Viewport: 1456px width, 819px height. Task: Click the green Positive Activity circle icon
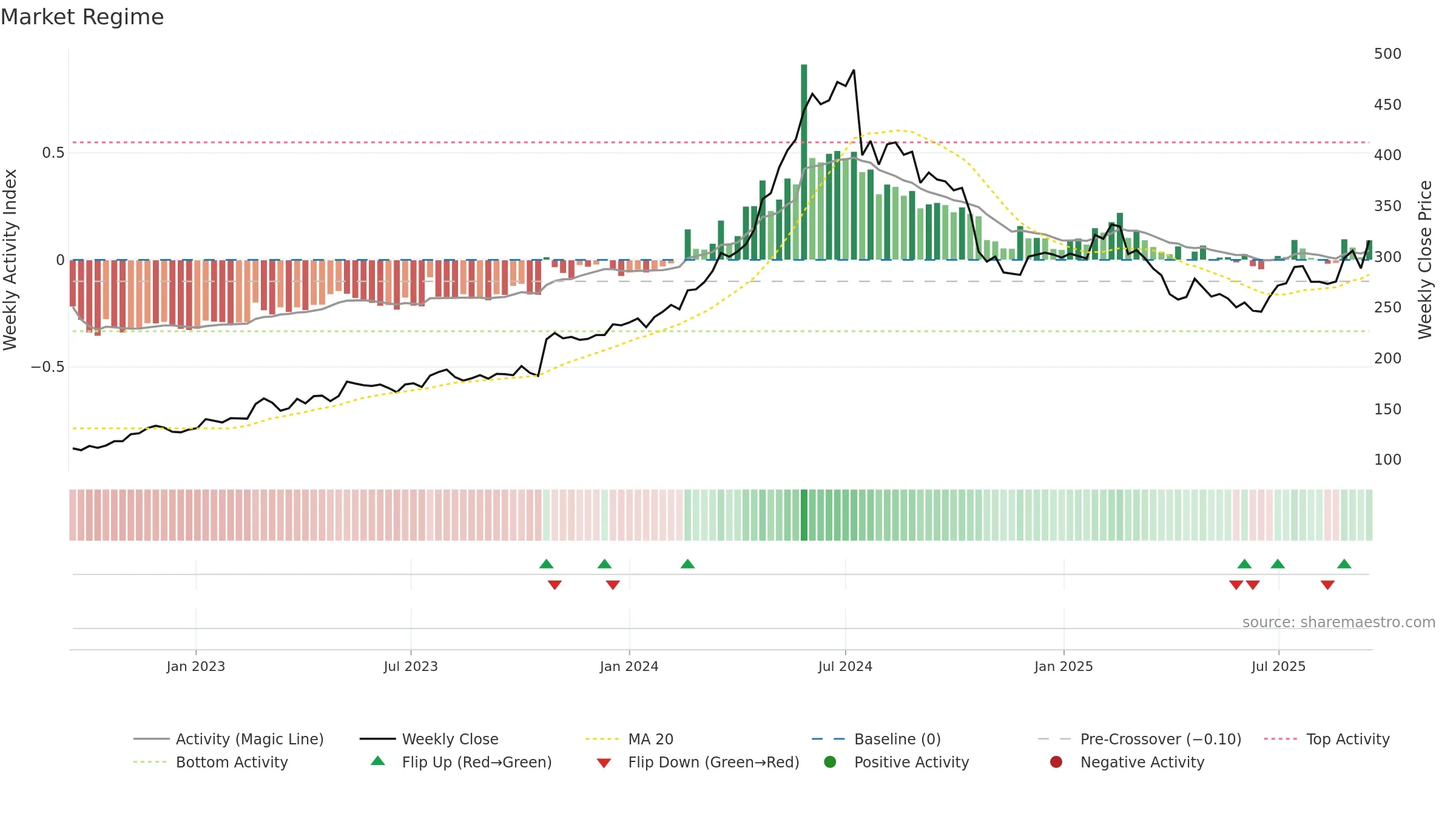click(x=830, y=762)
